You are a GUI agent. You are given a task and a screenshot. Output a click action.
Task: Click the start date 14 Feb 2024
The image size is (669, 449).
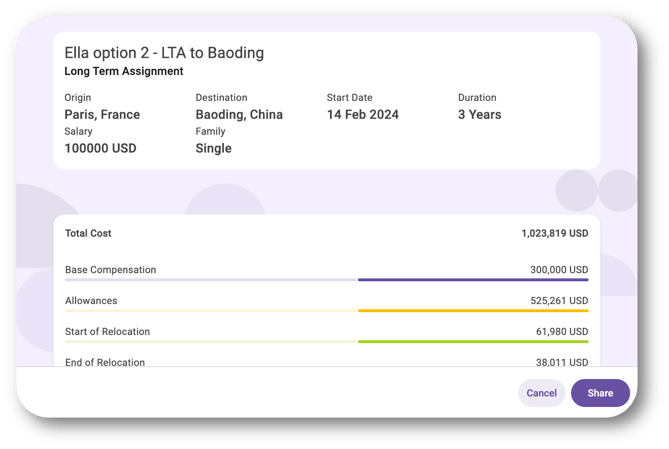point(363,114)
